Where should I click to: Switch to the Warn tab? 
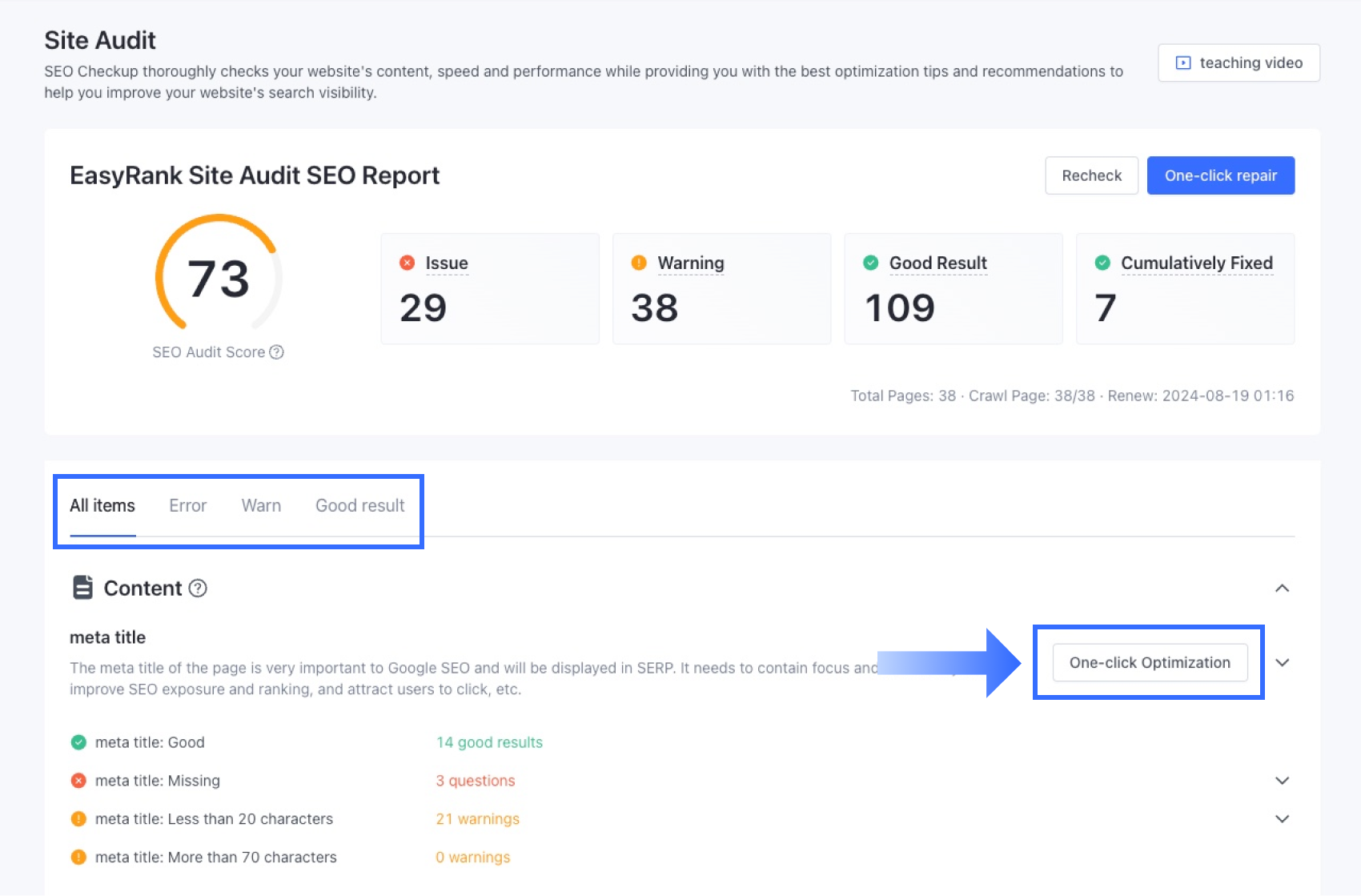click(x=261, y=506)
